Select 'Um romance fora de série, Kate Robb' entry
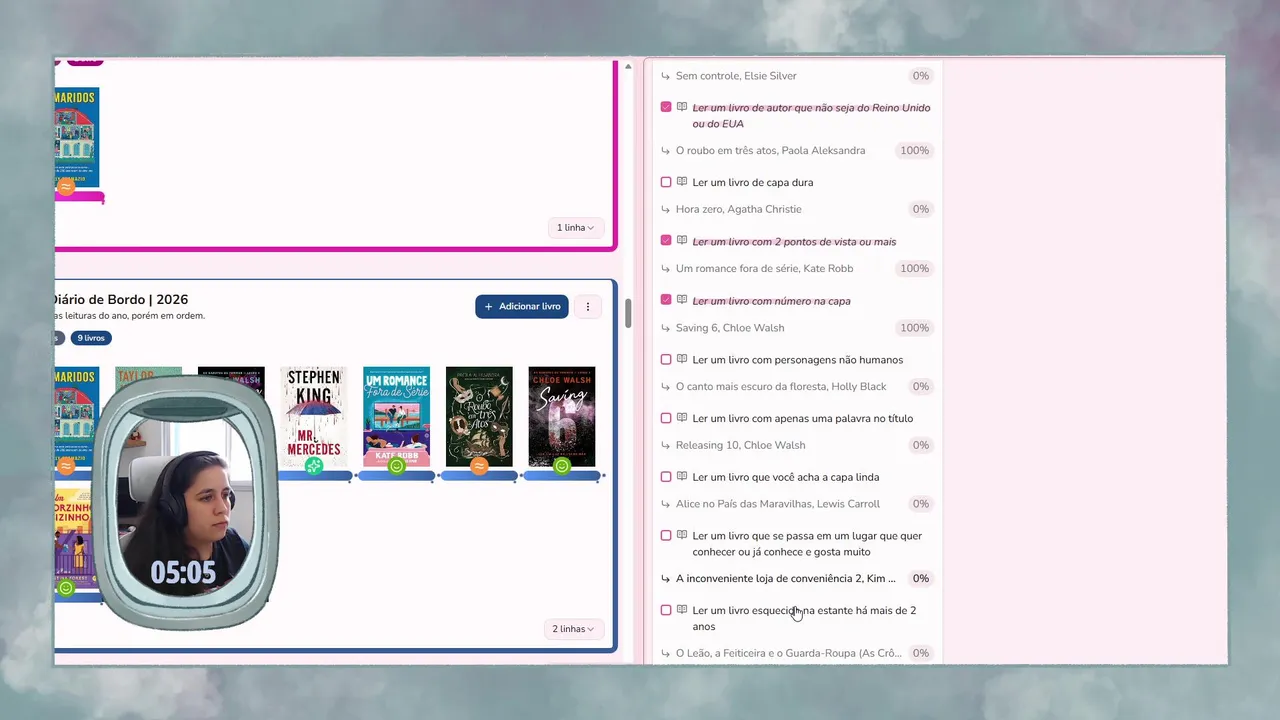The image size is (1280, 720). tap(764, 269)
